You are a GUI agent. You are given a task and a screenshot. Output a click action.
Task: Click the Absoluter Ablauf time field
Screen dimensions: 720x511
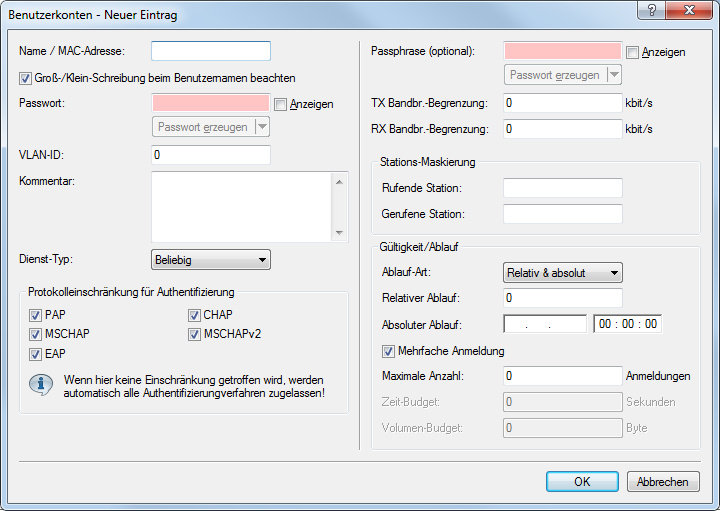tap(627, 324)
